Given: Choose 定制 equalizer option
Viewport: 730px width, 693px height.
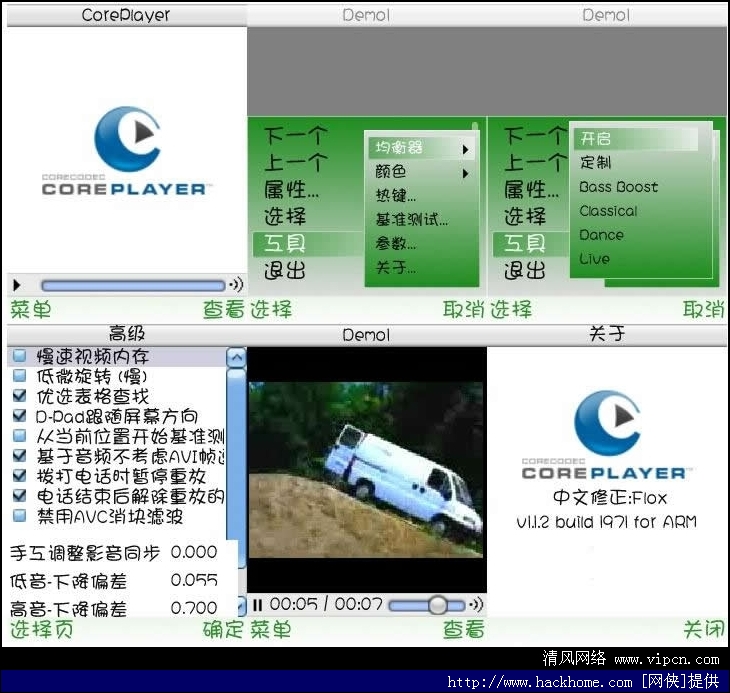Looking at the screenshot, I should point(595,162).
